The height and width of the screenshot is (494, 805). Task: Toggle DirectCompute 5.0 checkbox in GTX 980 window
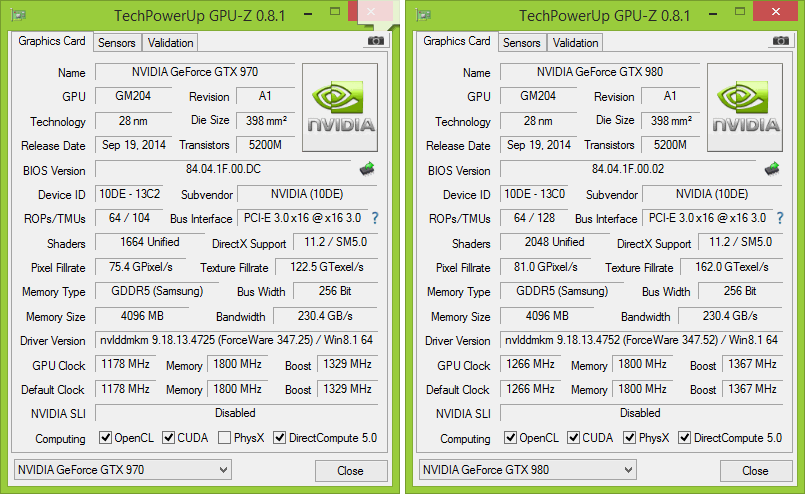click(684, 438)
